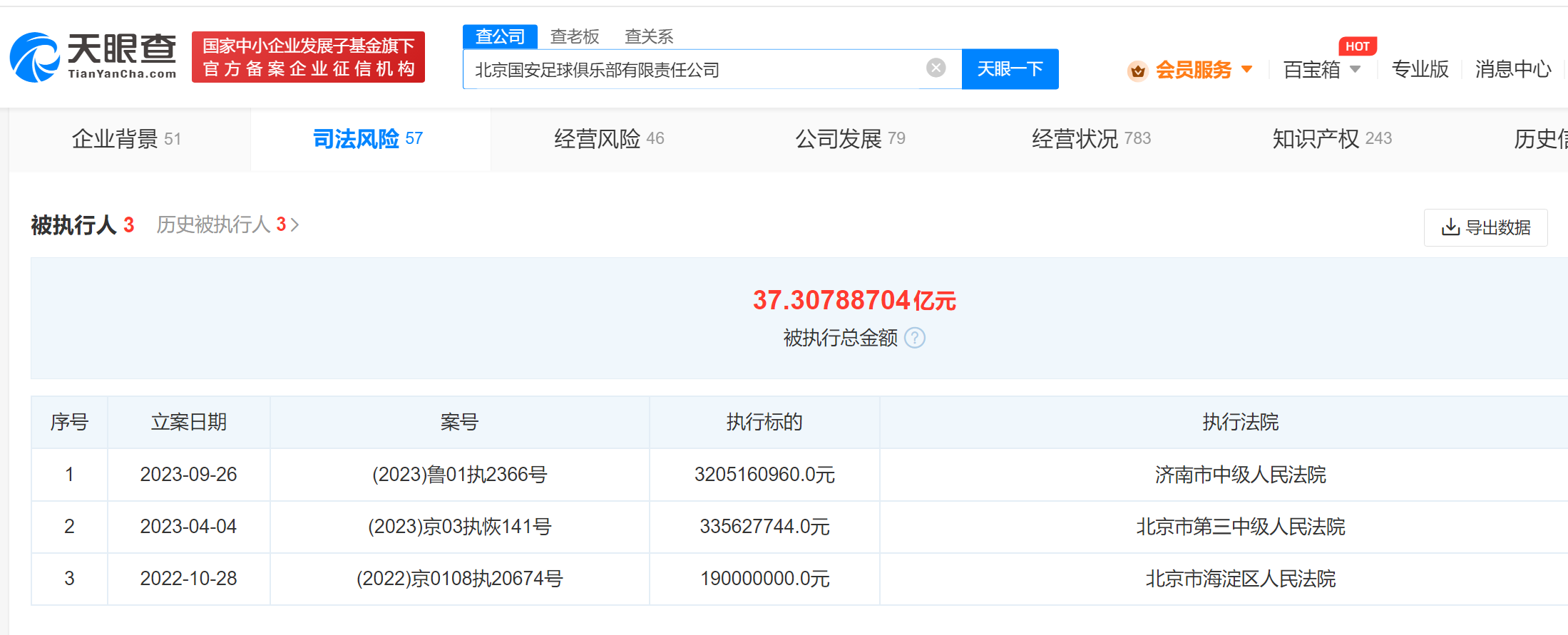Click total amount 37.30788704亿元
Viewport: 1568px width, 635px height.
[854, 300]
